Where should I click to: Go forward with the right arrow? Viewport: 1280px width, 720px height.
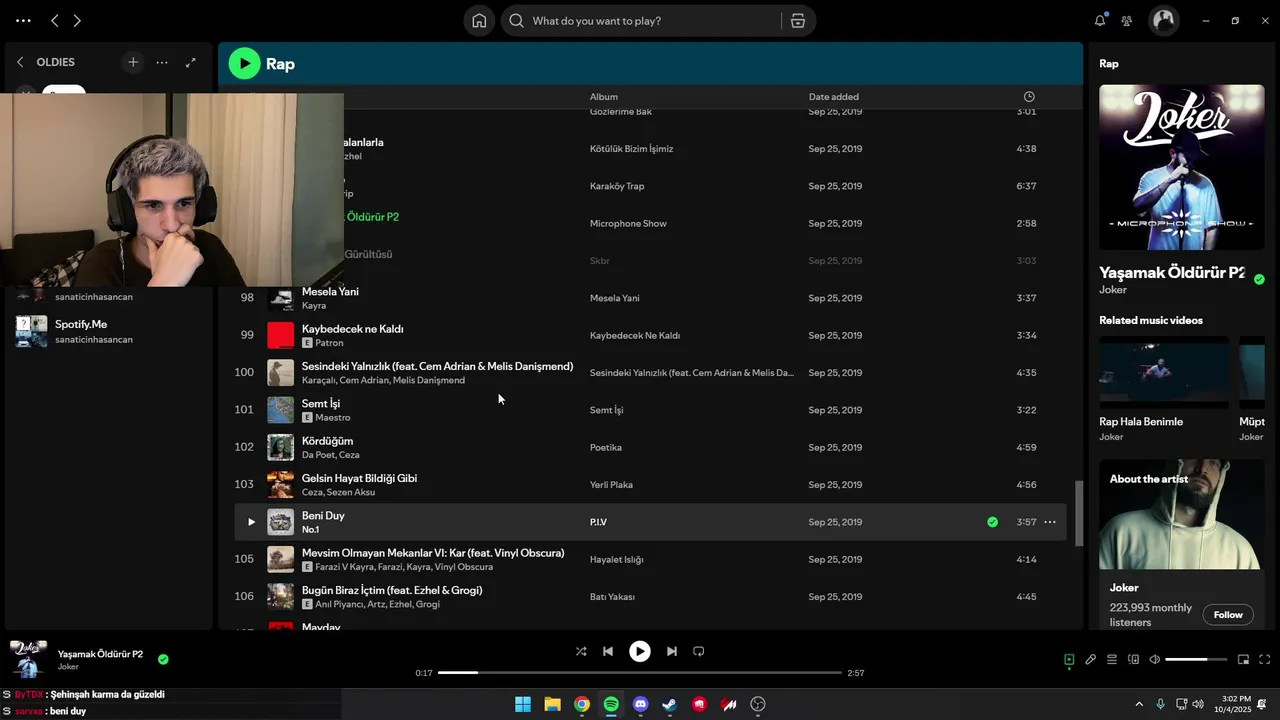[x=77, y=20]
